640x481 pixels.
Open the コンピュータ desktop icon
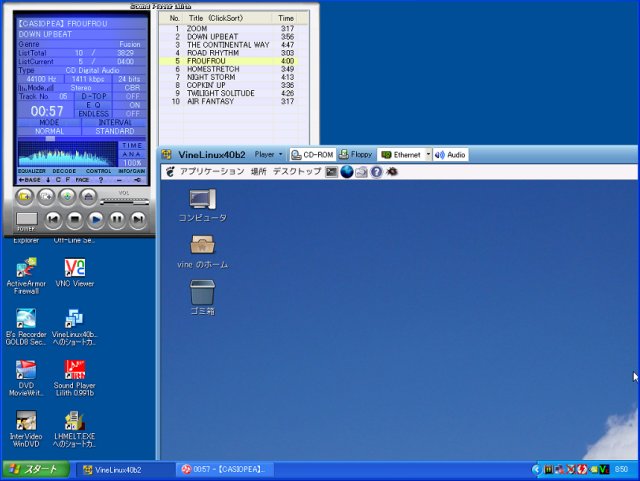coord(202,199)
